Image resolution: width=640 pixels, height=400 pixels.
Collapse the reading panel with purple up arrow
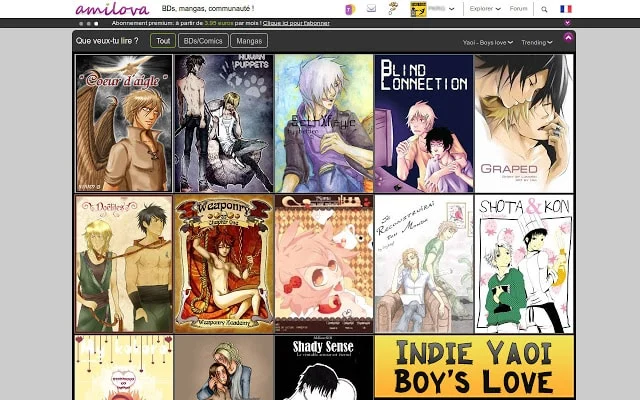[568, 38]
